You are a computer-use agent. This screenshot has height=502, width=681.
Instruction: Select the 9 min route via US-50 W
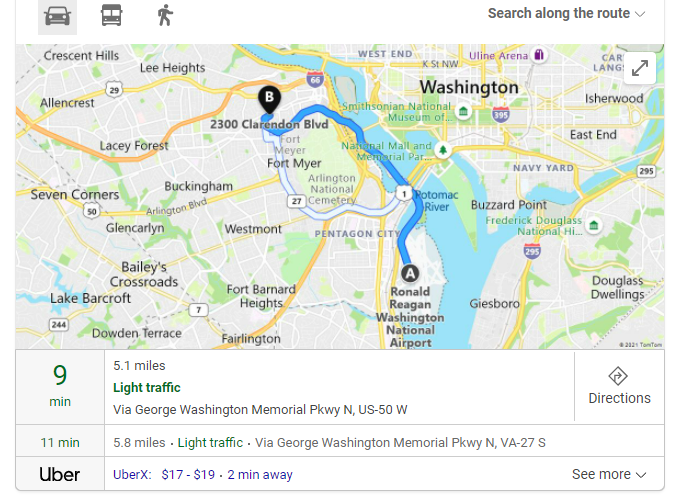click(x=295, y=387)
